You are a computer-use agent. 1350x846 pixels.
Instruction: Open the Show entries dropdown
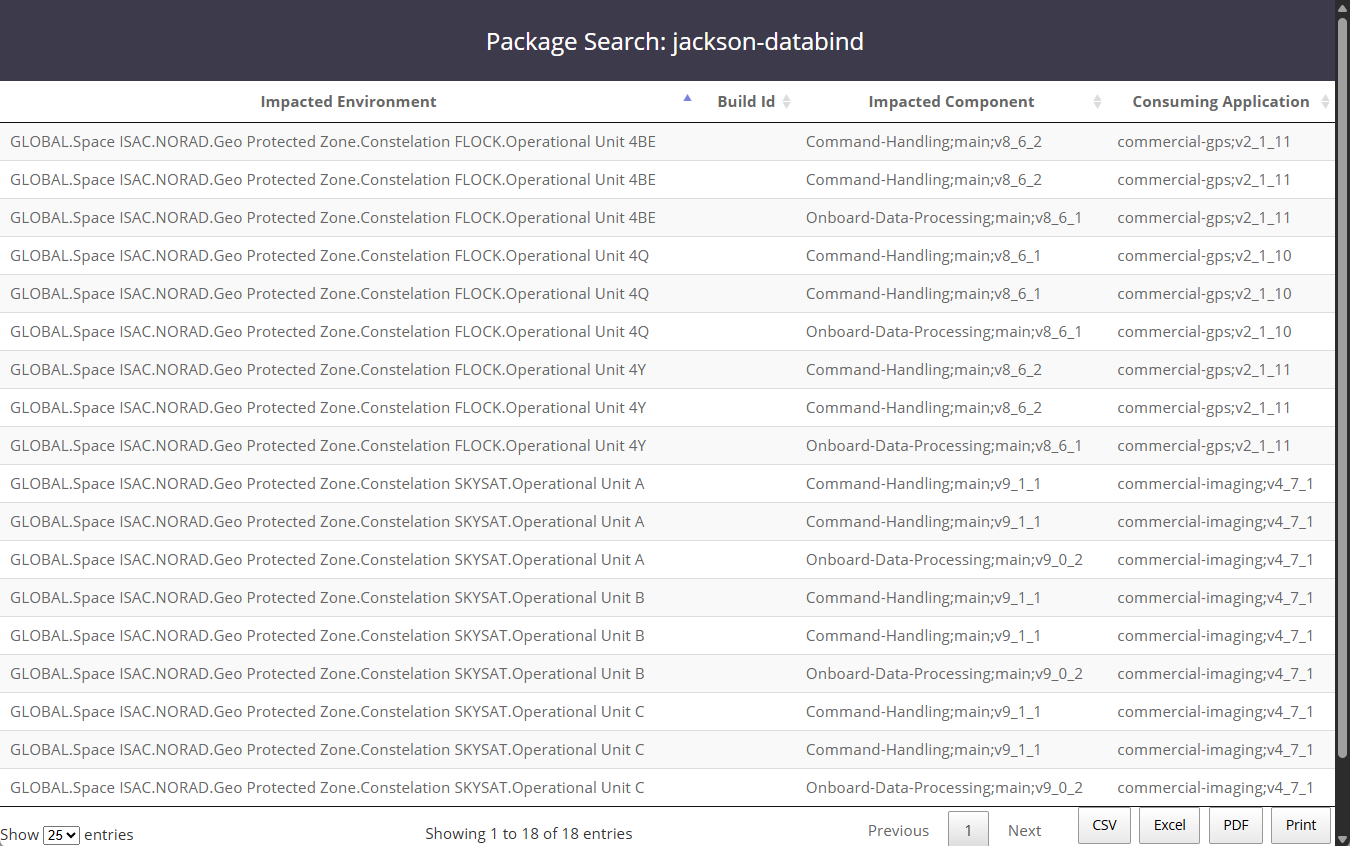(61, 834)
